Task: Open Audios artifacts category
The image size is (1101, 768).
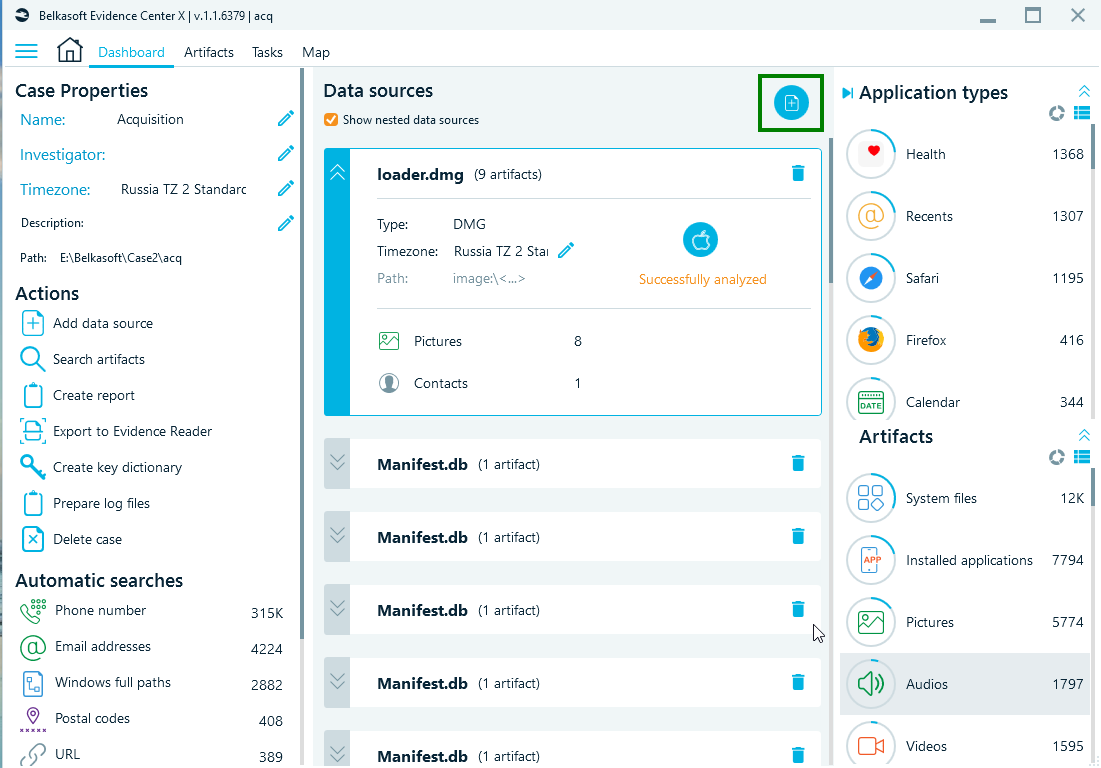Action: coord(965,684)
